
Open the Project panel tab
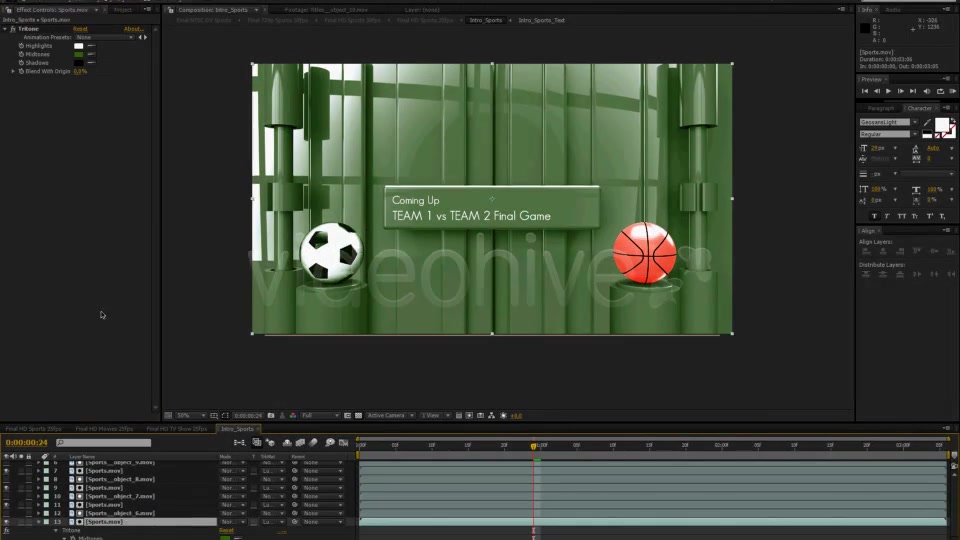pyautogui.click(x=122, y=10)
